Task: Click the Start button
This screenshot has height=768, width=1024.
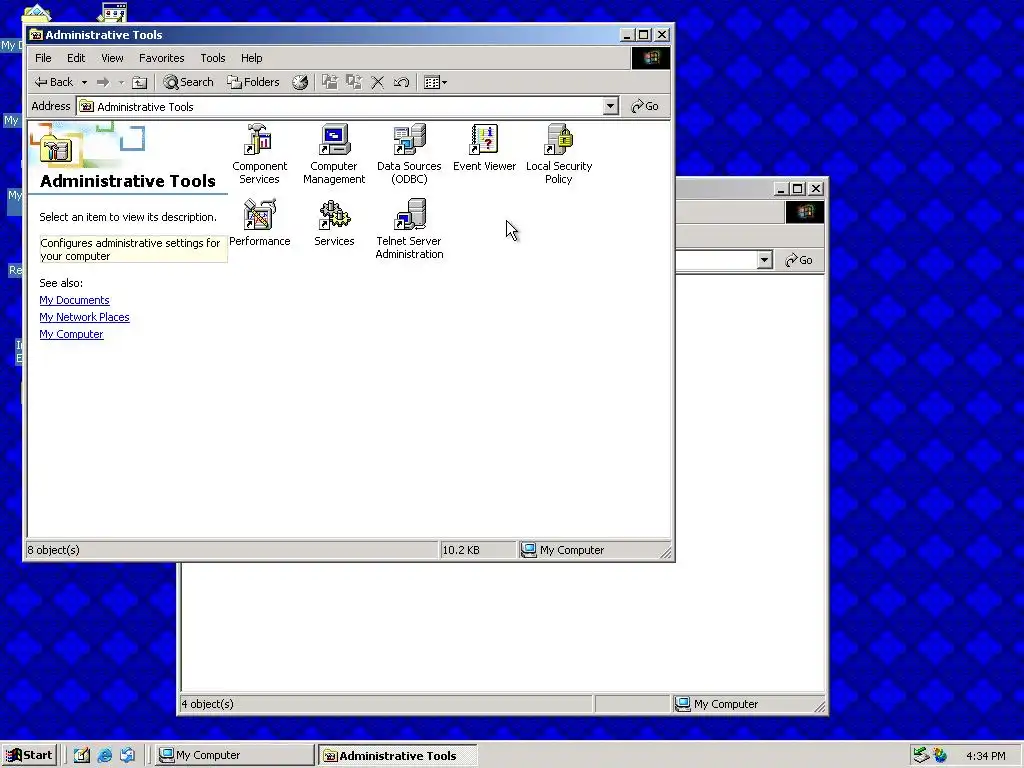Action: (29, 755)
